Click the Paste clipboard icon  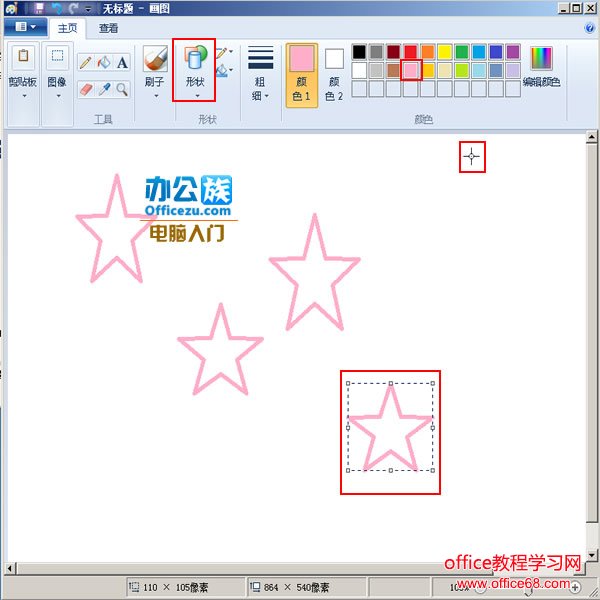(23, 57)
